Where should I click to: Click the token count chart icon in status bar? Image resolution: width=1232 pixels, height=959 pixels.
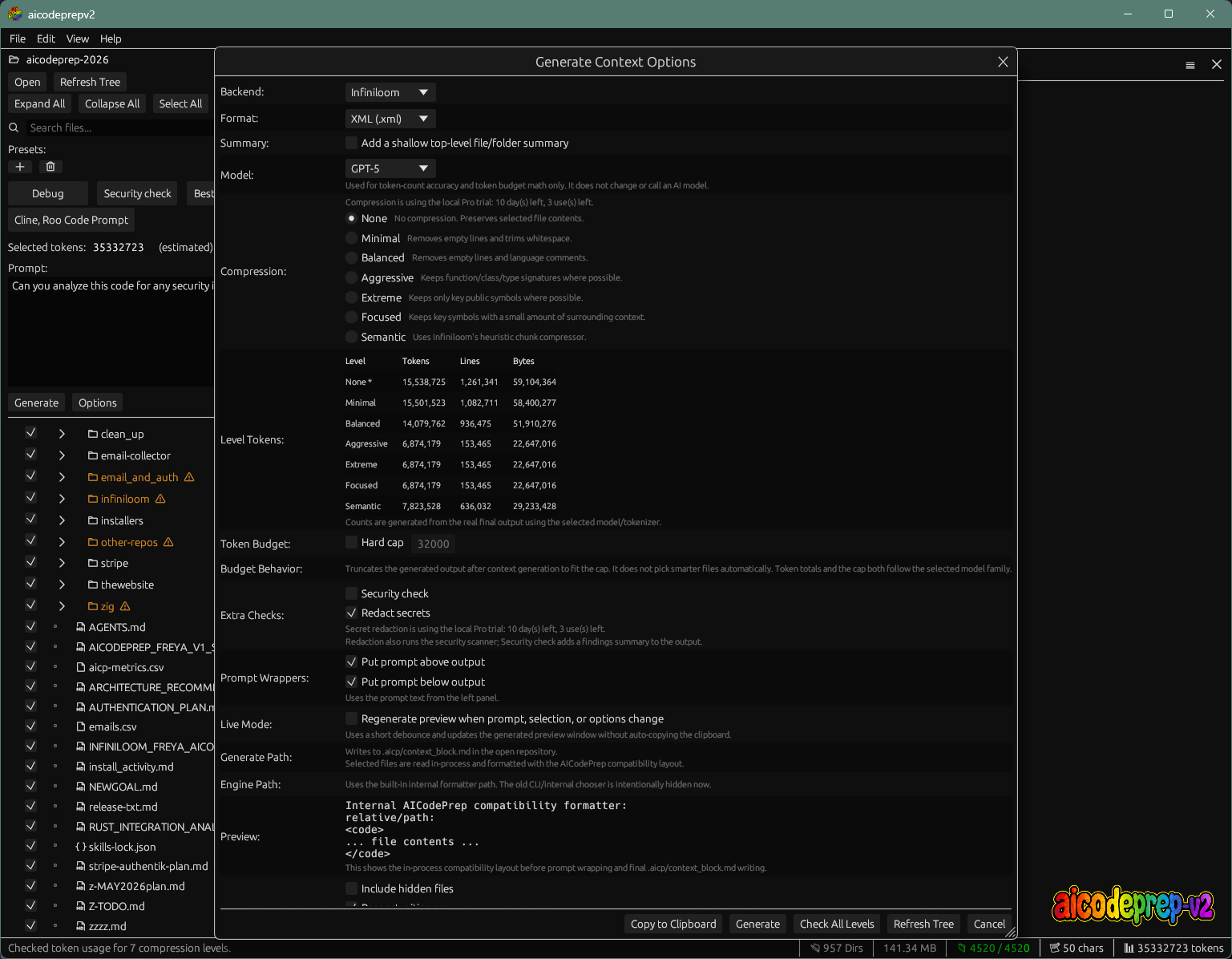[x=1129, y=948]
